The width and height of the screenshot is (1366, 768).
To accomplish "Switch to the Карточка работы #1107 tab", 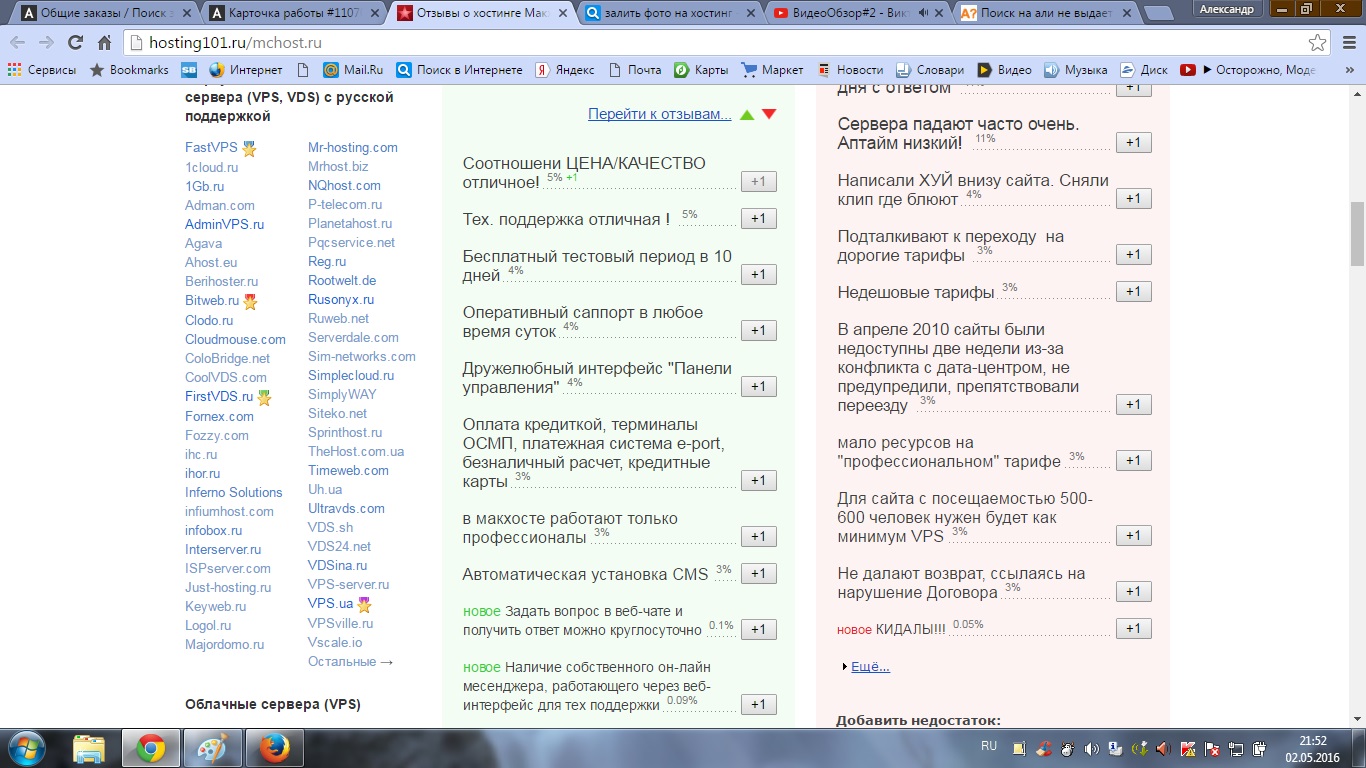I will click(293, 13).
